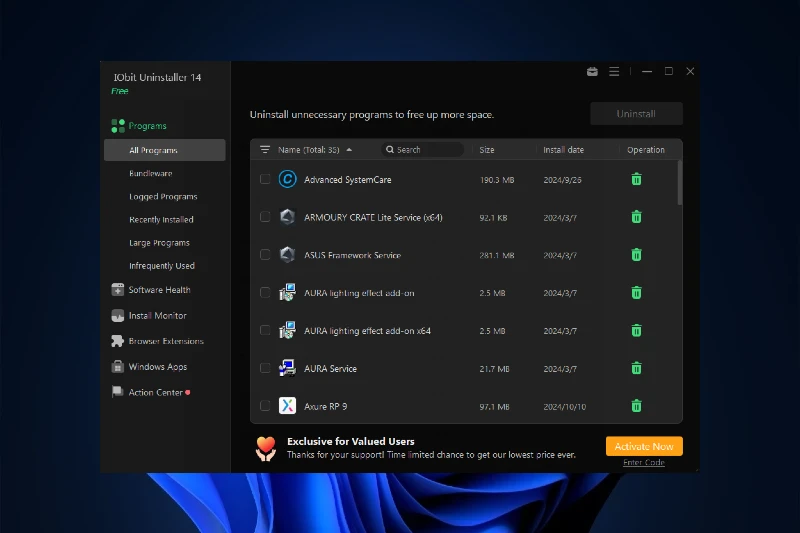Click the Activate Now button
This screenshot has height=533, width=800.
point(644,446)
